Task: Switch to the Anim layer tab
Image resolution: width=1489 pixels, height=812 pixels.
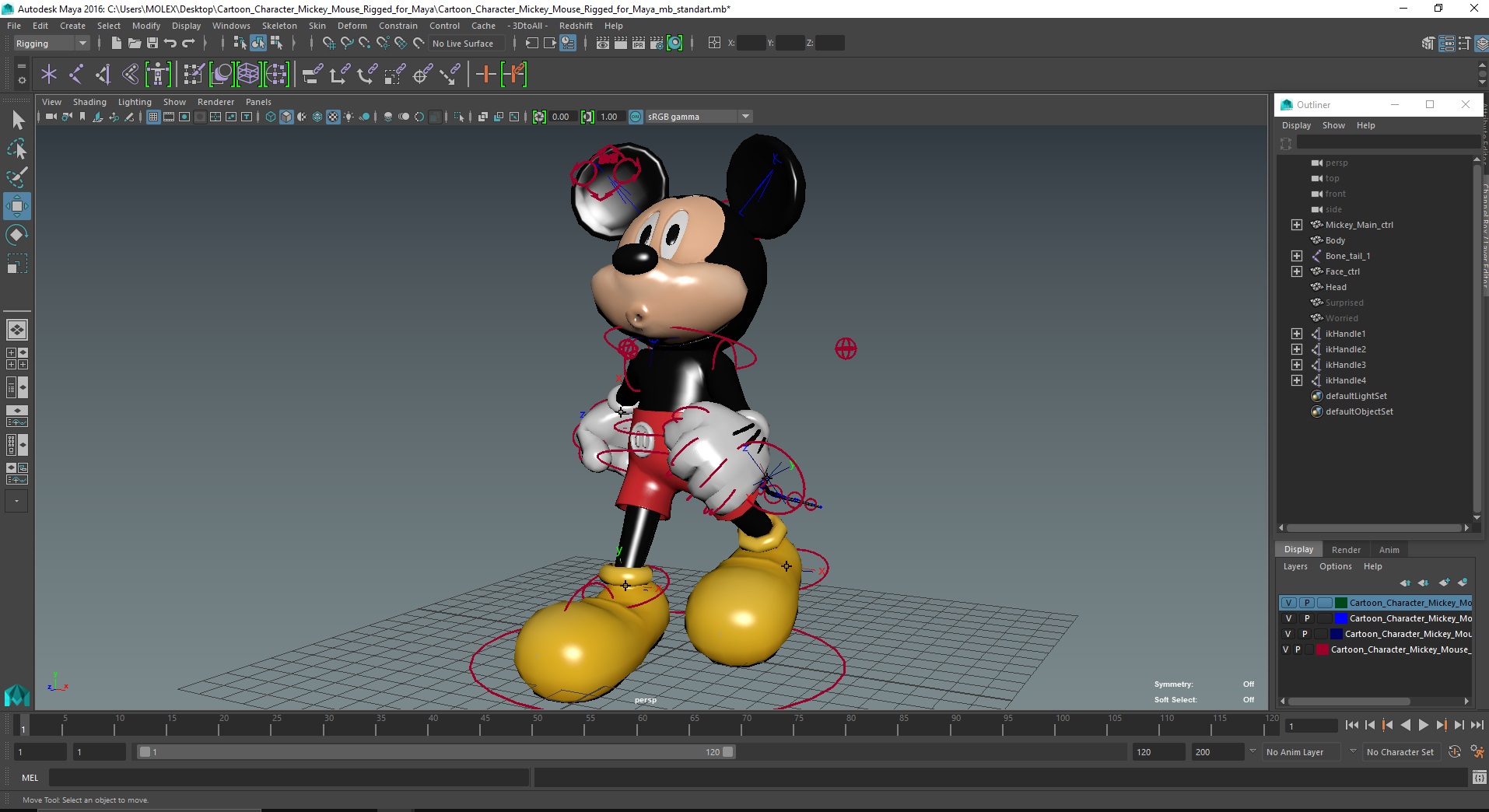Action: (1389, 550)
